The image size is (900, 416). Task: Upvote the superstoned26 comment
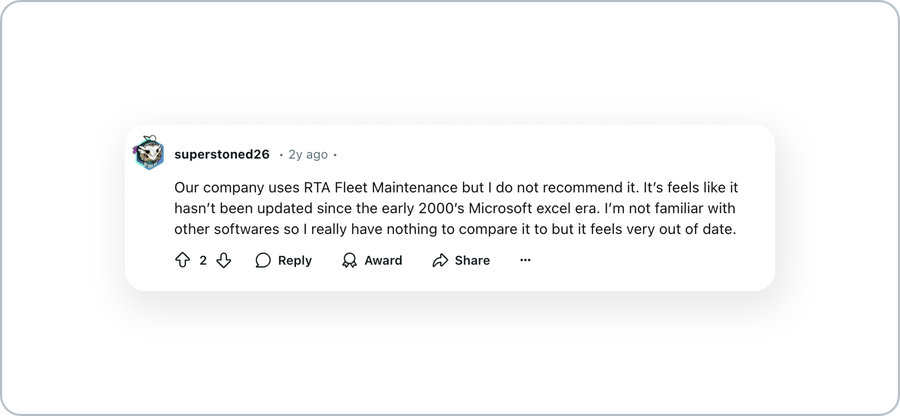click(182, 261)
